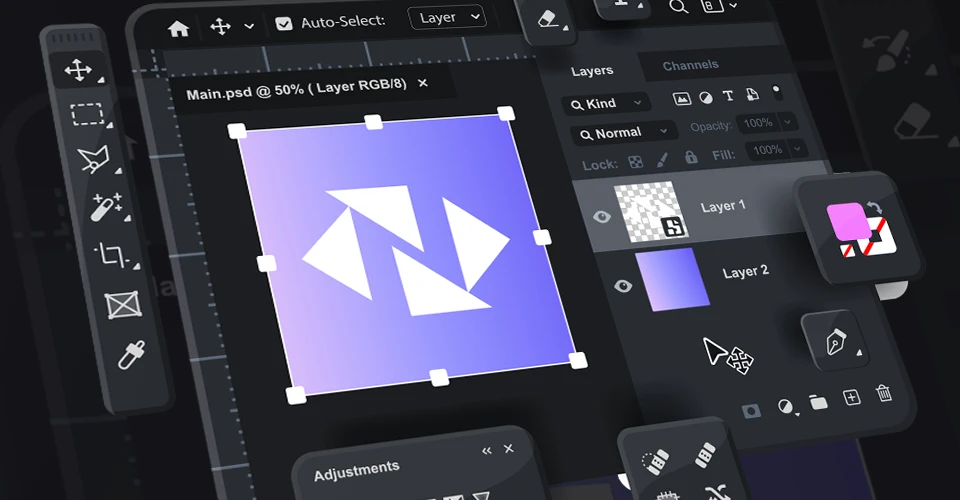Select the Spot Healing Brush tool
960x500 pixels.
pos(656,461)
